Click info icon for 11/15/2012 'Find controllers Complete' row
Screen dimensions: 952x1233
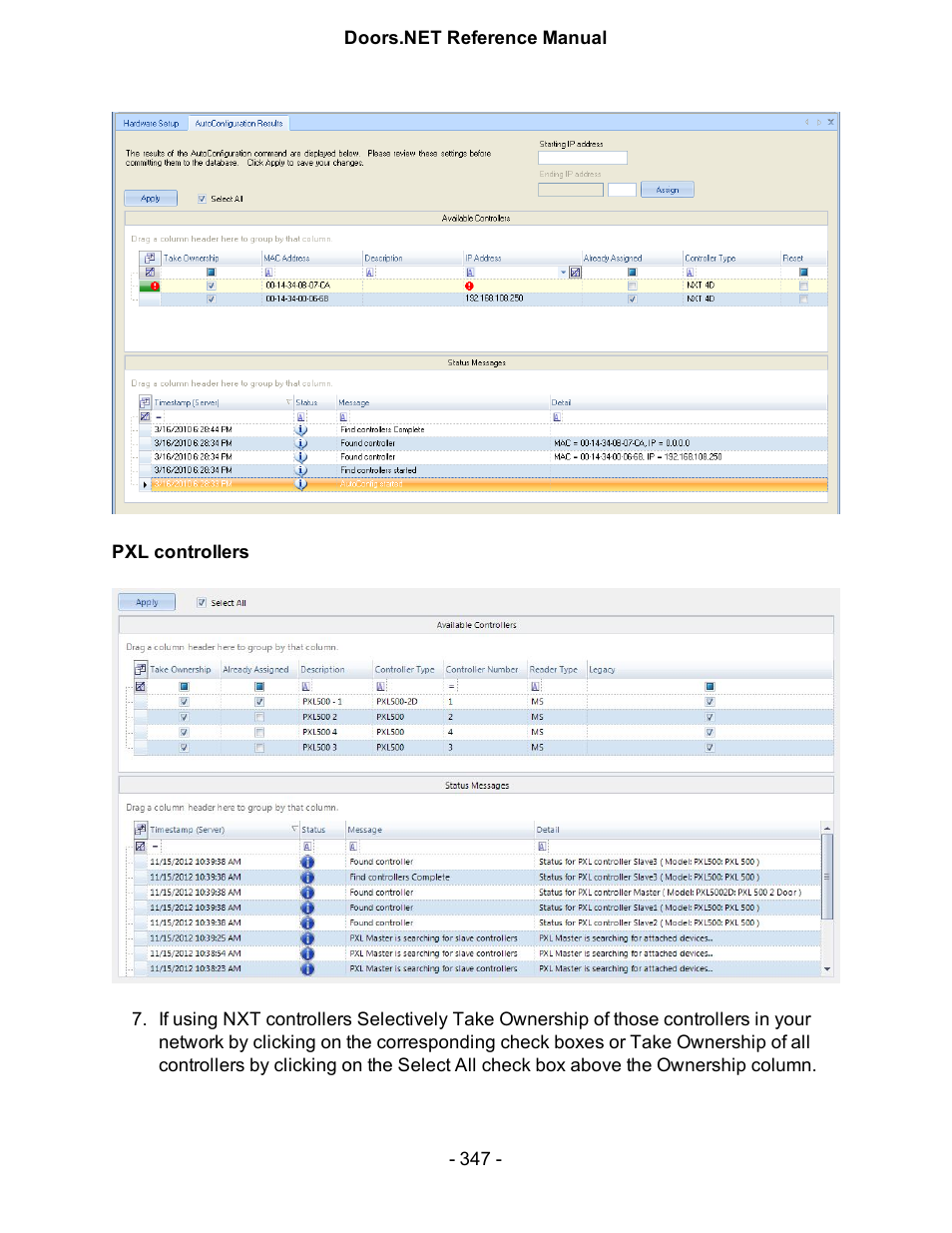pyautogui.click(x=307, y=878)
